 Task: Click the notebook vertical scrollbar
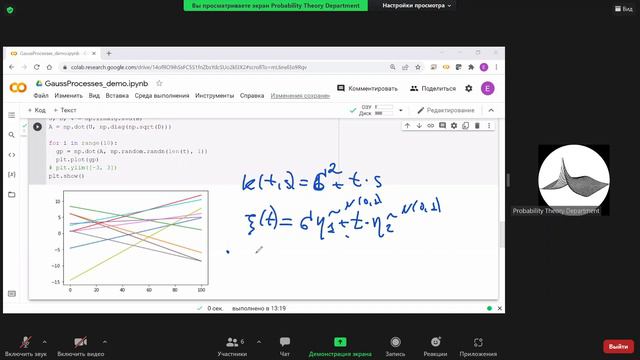[502, 235]
